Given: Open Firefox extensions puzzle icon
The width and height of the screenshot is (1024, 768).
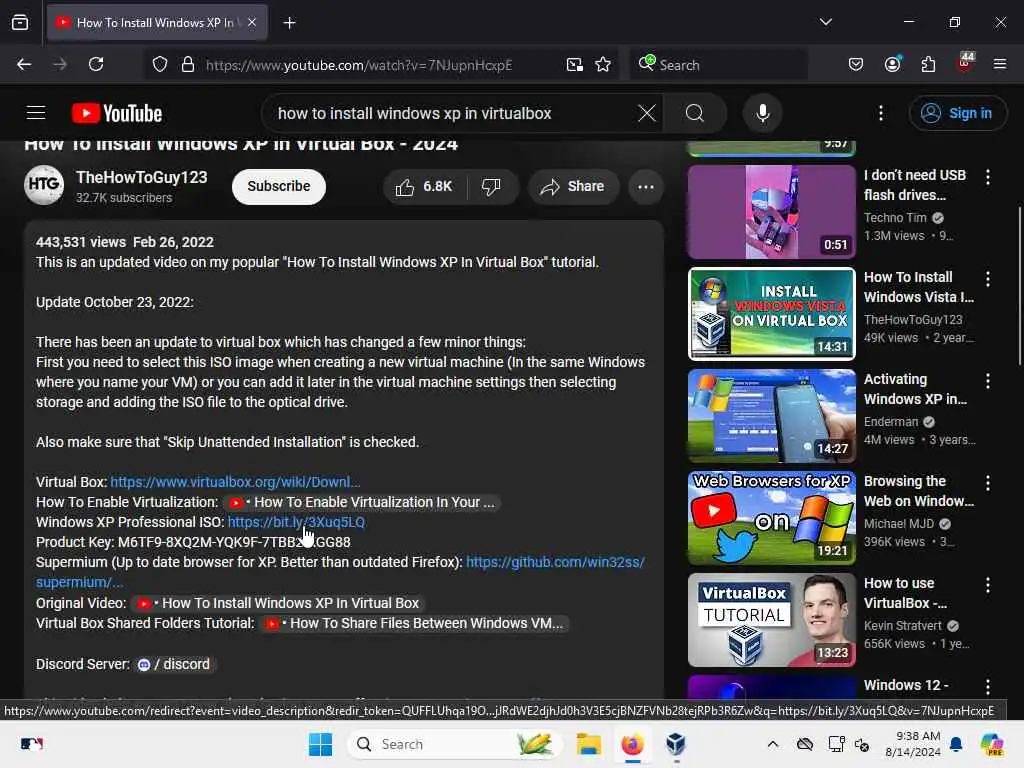Looking at the screenshot, I should pyautogui.click(x=928, y=64).
